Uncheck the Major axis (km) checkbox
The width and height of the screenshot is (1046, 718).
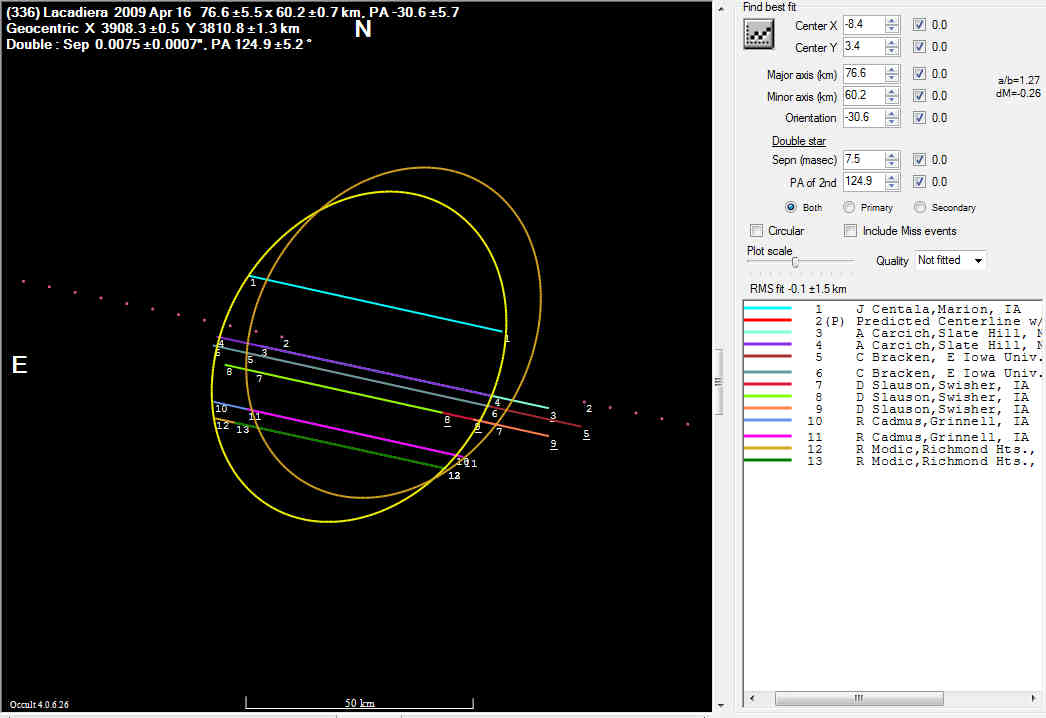coord(919,74)
